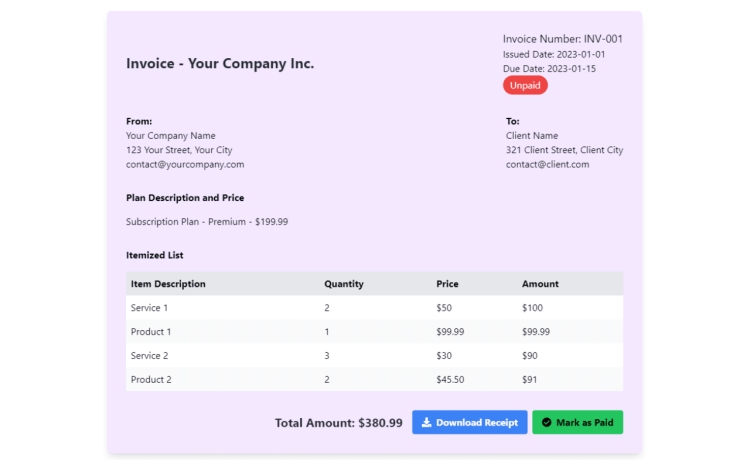This screenshot has width=750, height=469.
Task: Click the $50 price of Service 1
Action: point(443,308)
